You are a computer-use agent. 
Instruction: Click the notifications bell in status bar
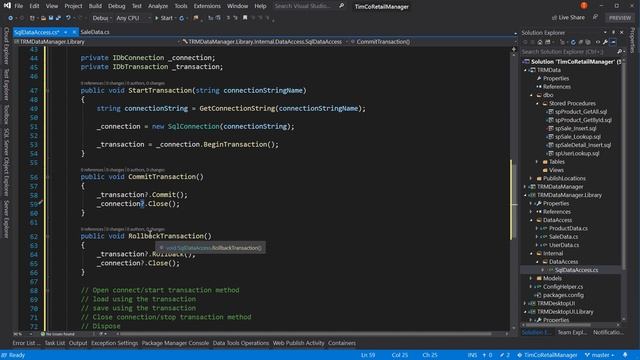[x=625, y=355]
